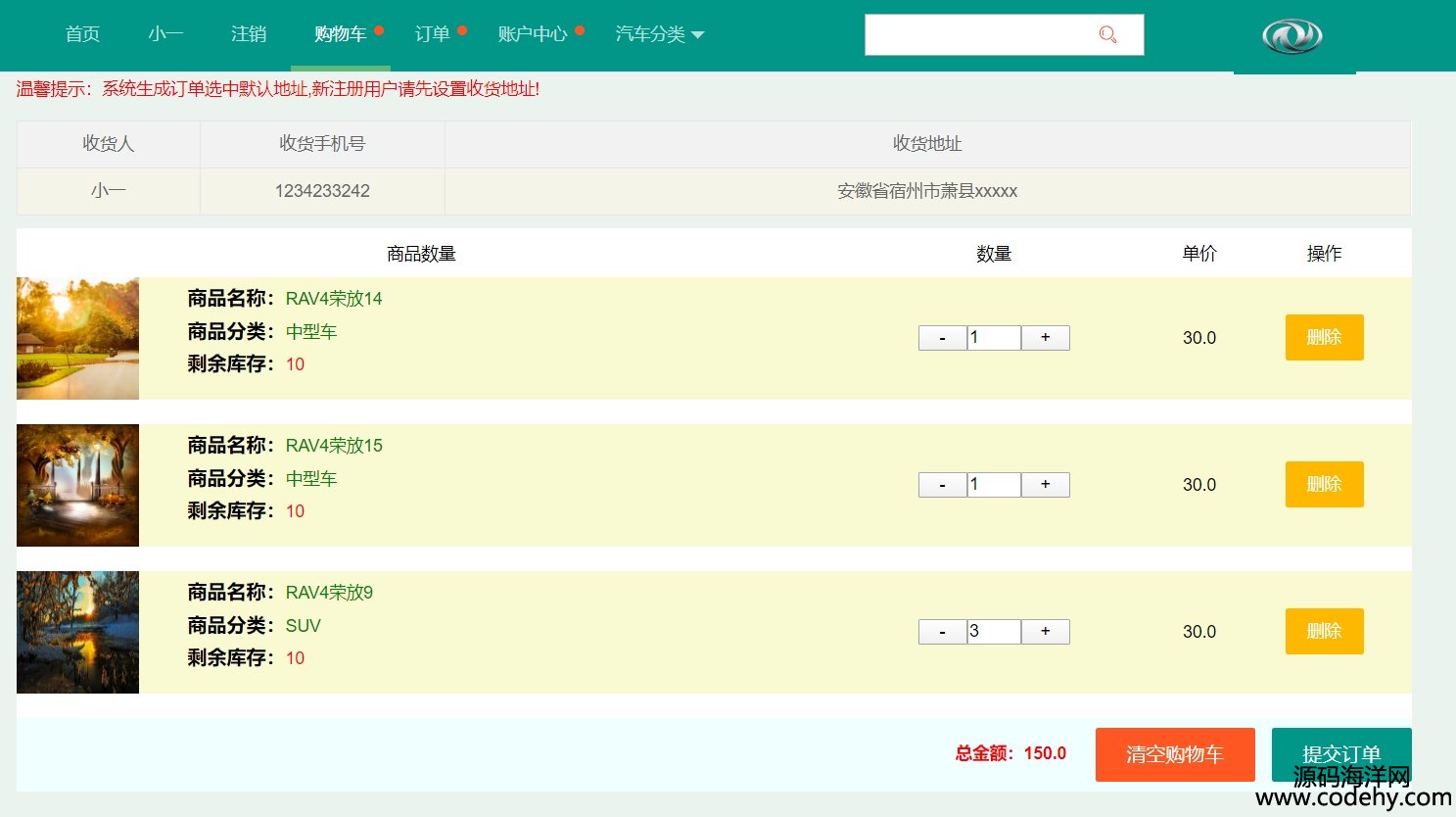Click the 收货地址 column header
1456x817 pixels.
click(x=927, y=144)
